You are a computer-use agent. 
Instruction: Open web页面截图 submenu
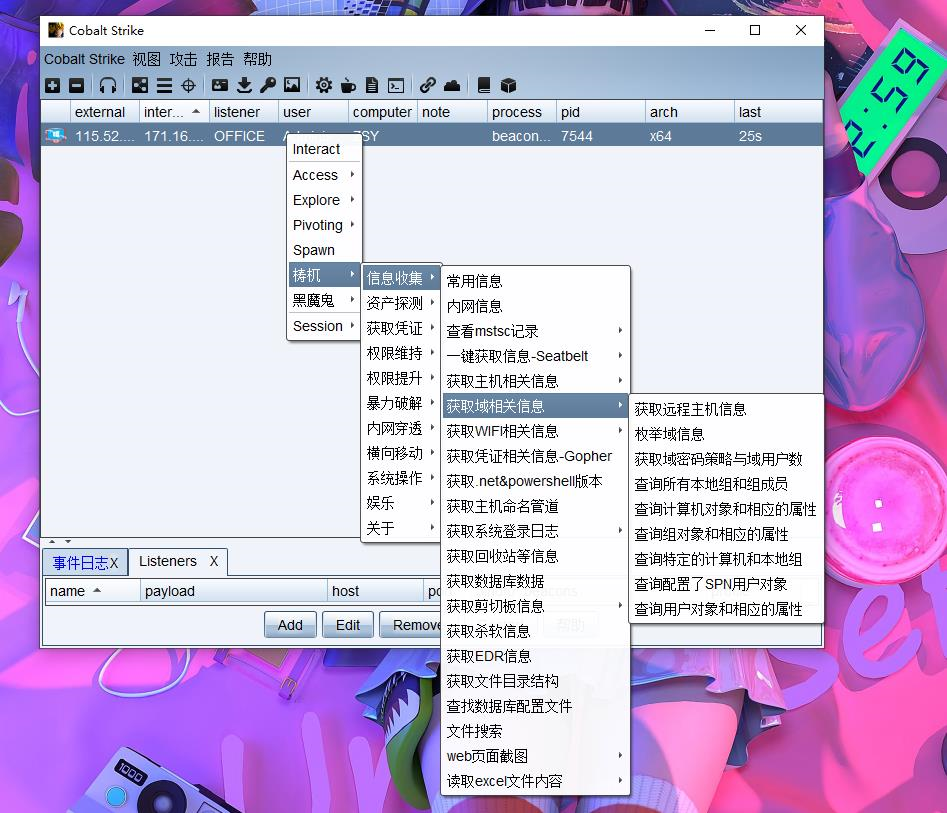535,756
